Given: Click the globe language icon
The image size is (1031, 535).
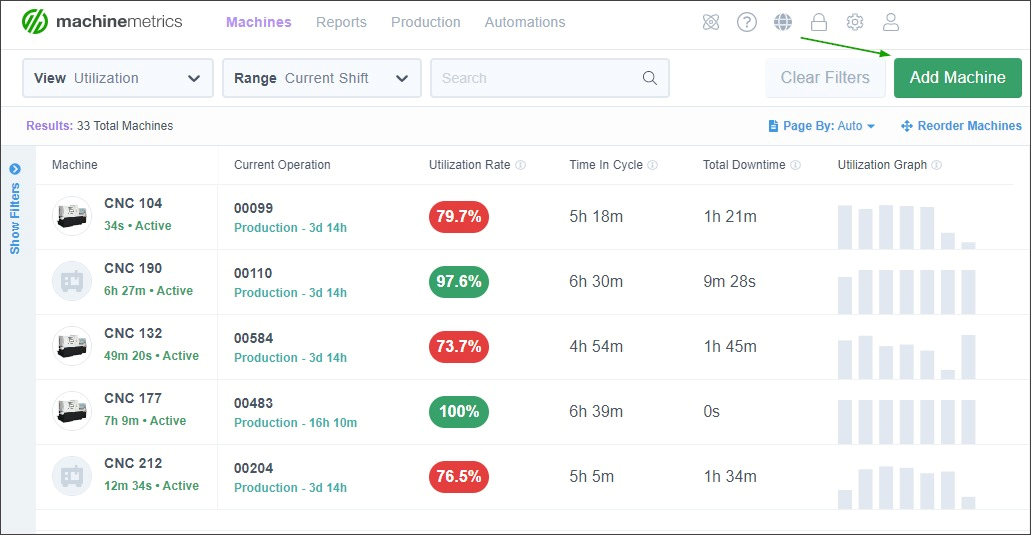Looking at the screenshot, I should coord(782,22).
